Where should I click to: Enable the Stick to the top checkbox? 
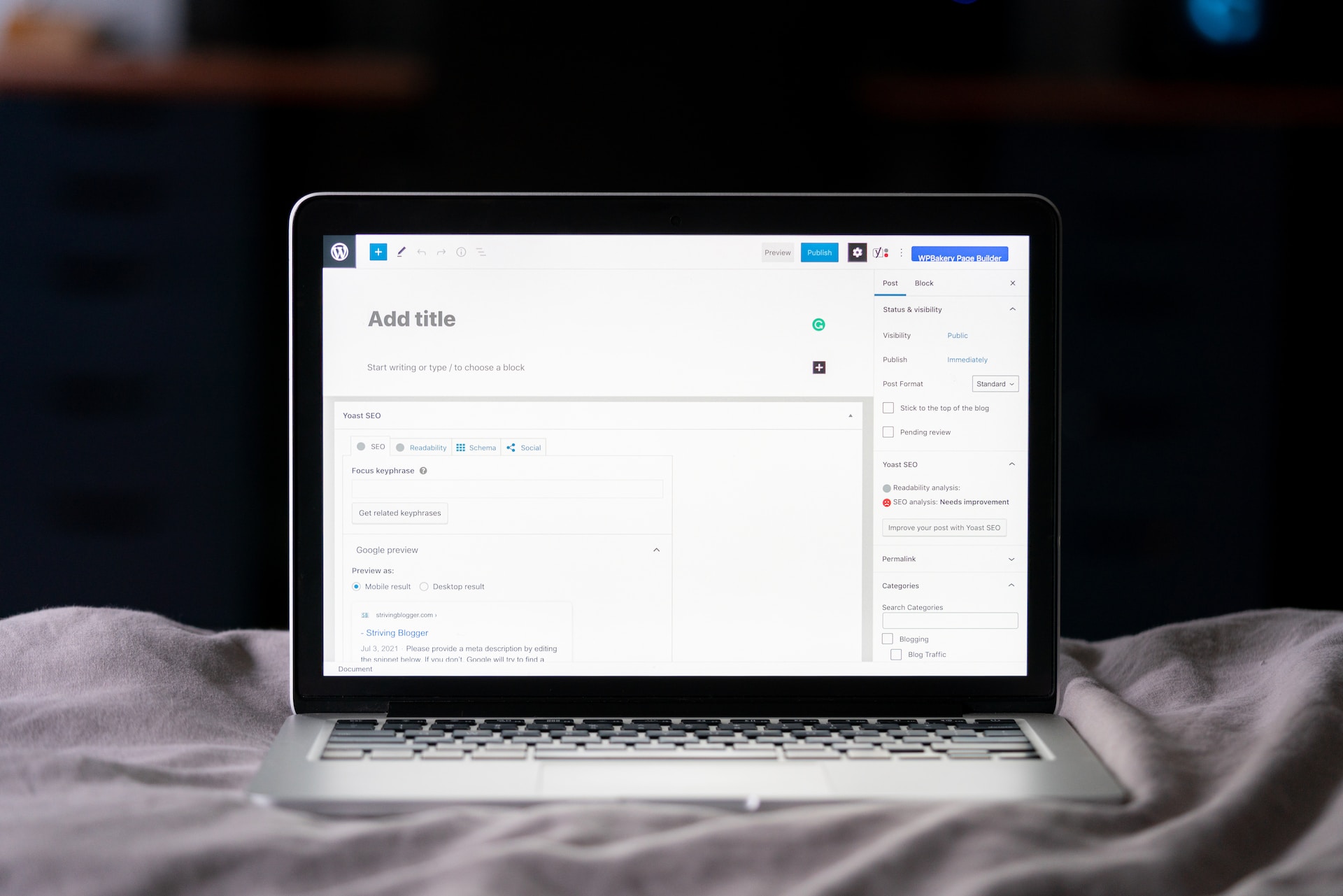click(886, 407)
